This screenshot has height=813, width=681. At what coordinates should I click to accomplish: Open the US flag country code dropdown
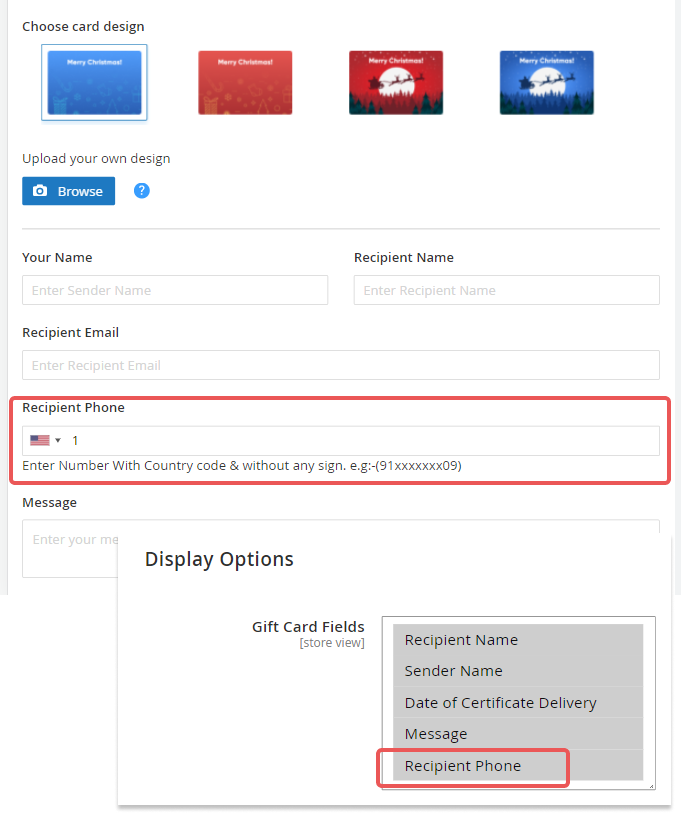(x=40, y=440)
